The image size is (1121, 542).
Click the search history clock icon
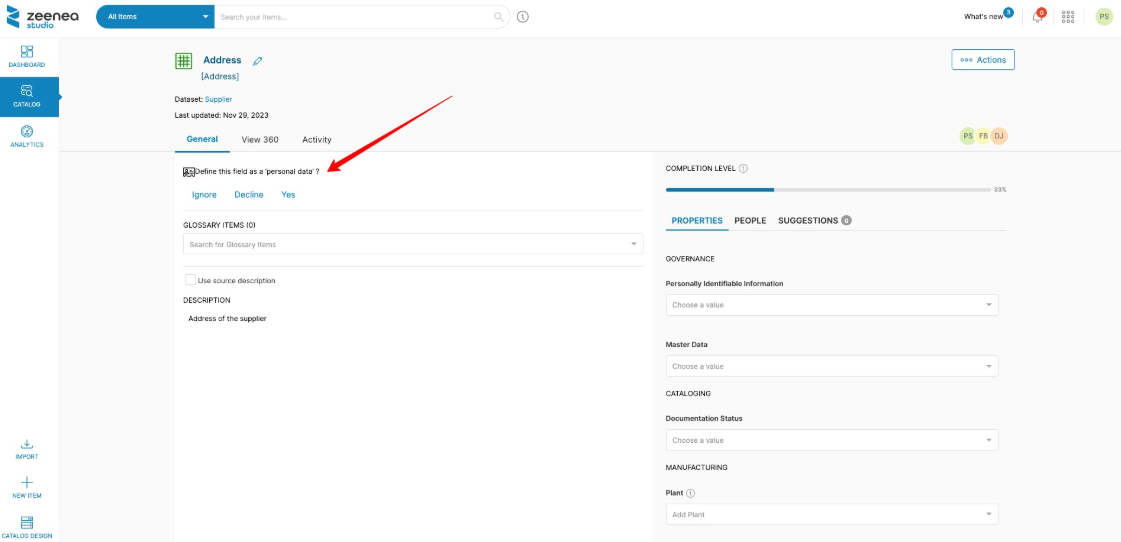point(523,17)
